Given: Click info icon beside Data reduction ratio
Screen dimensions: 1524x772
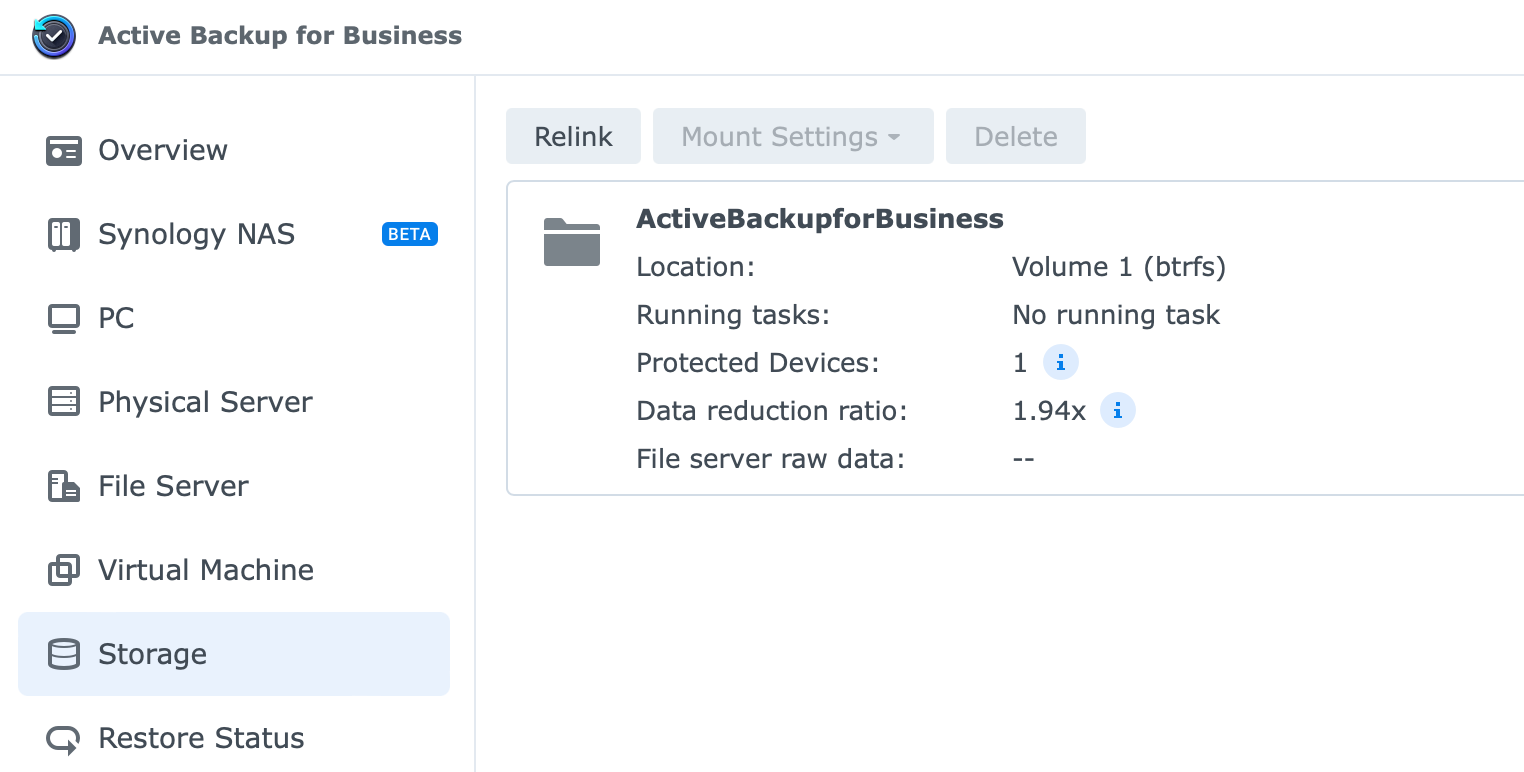Looking at the screenshot, I should coord(1118,411).
